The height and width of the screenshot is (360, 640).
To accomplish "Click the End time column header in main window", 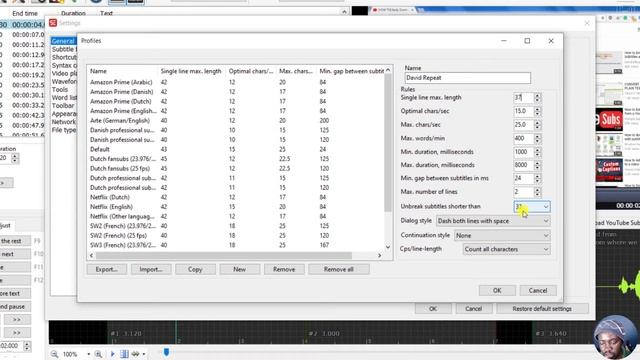I will (25, 13).
